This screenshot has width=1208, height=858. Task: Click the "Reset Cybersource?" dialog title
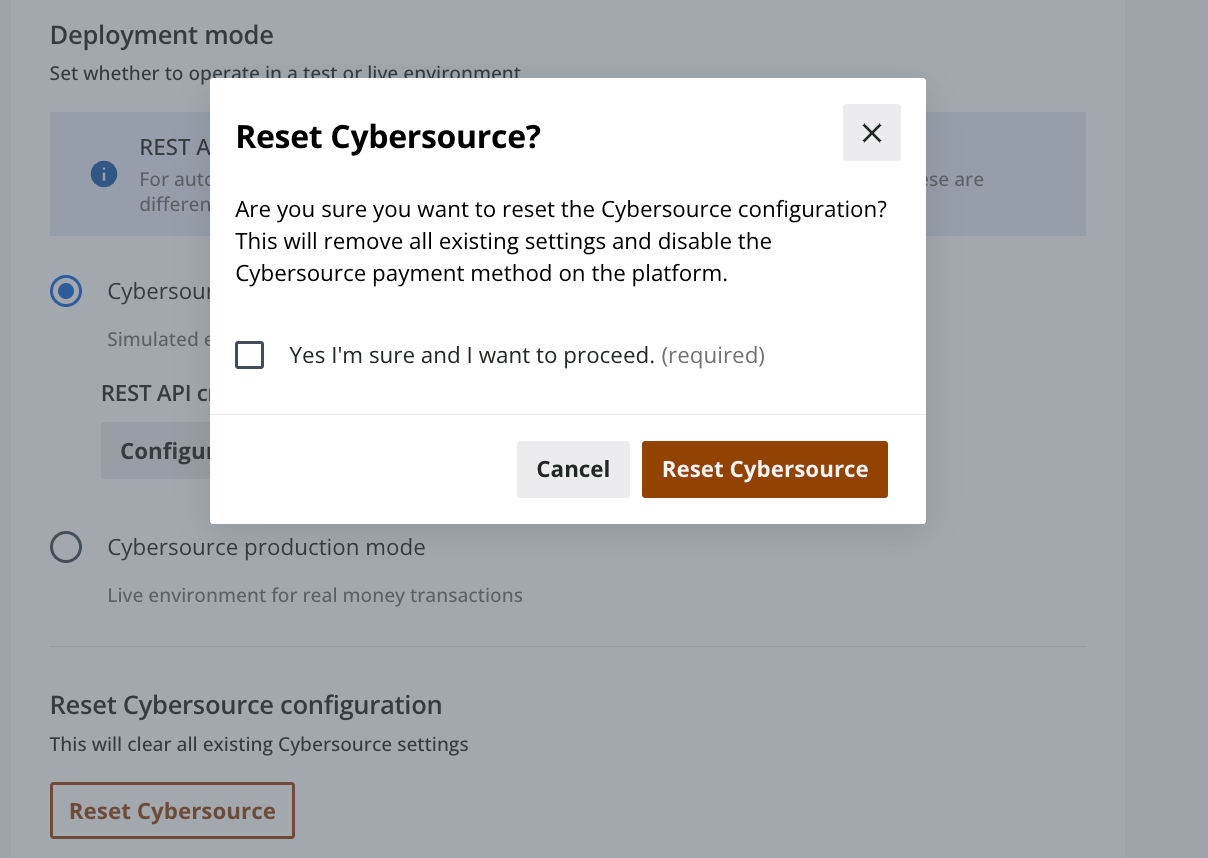point(389,136)
